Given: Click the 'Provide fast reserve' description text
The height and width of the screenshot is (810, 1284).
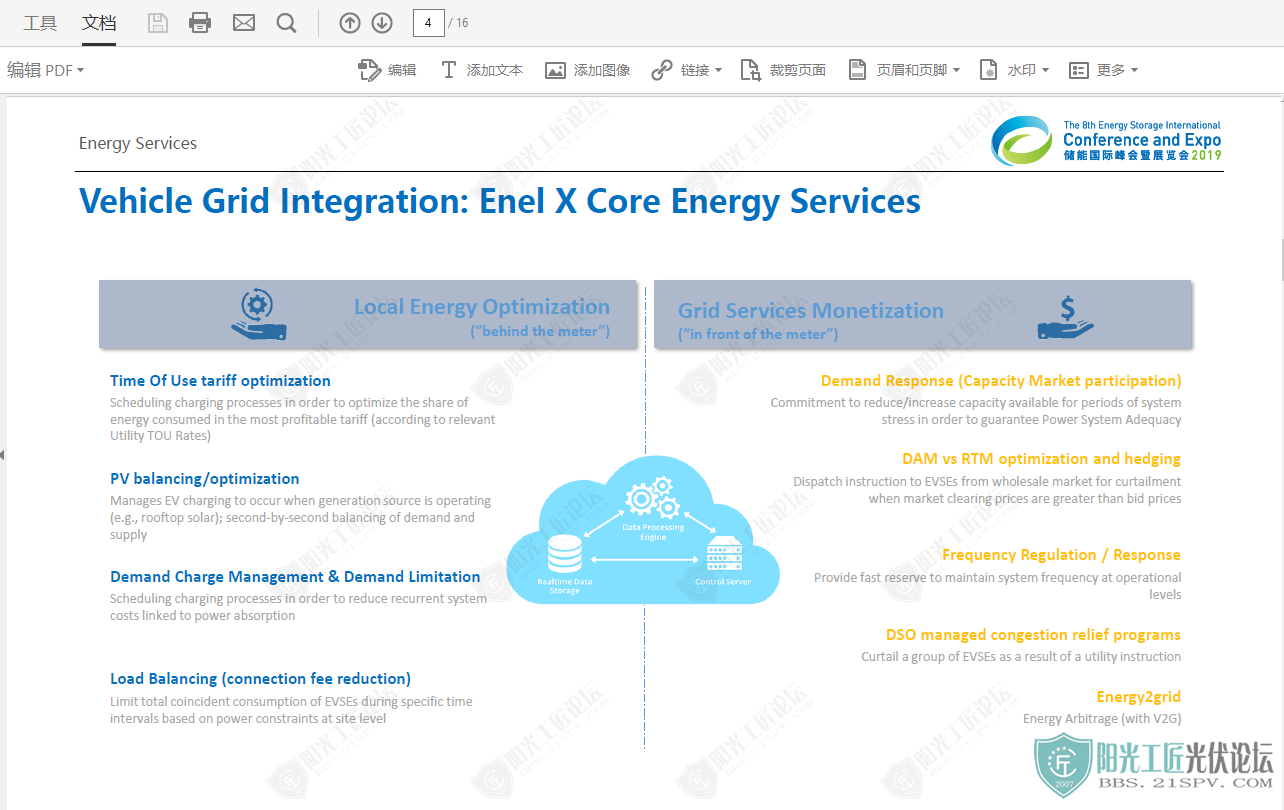Looking at the screenshot, I should tap(998, 585).
